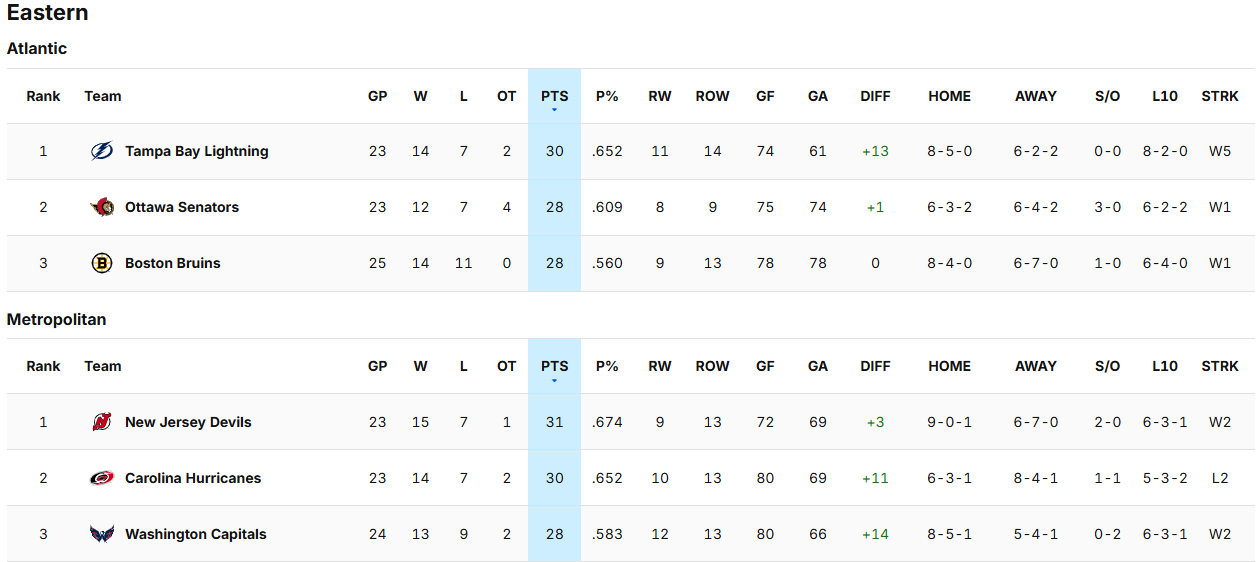Viewport: 1259px width, 562px height.
Task: Open the Tampa Bay Lightning team link
Action: pos(197,152)
